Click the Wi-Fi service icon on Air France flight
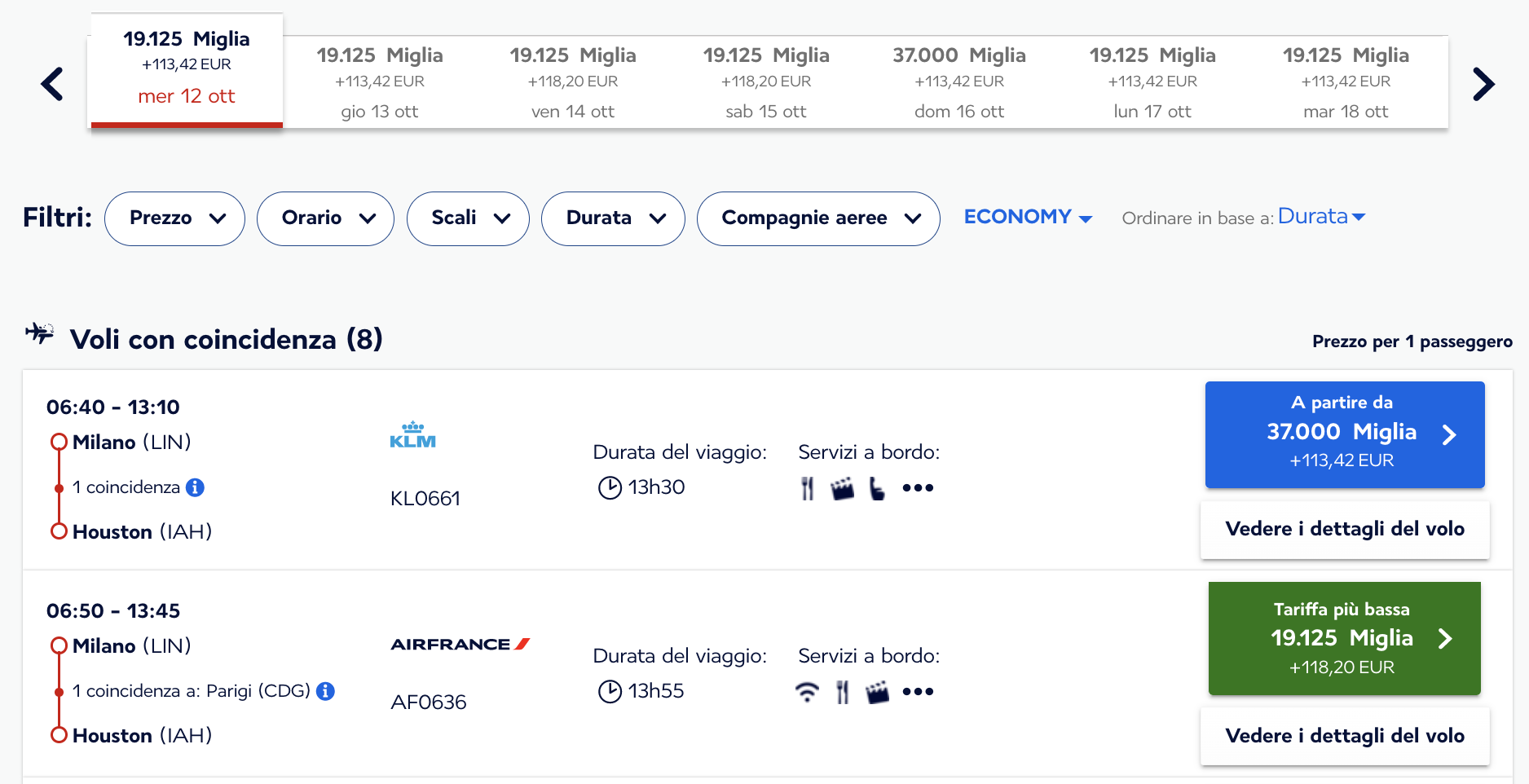Screen dimensions: 1529x784 pos(807,692)
